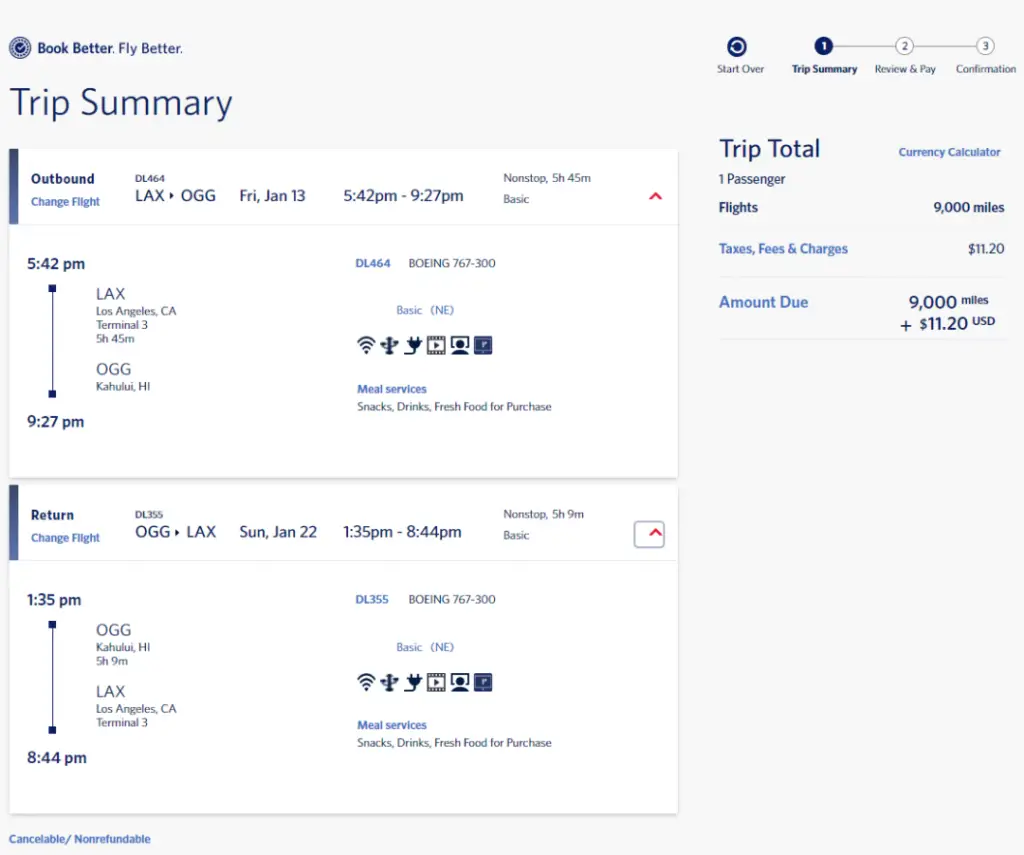Click the Start Over circular arrow icon

tap(738, 46)
